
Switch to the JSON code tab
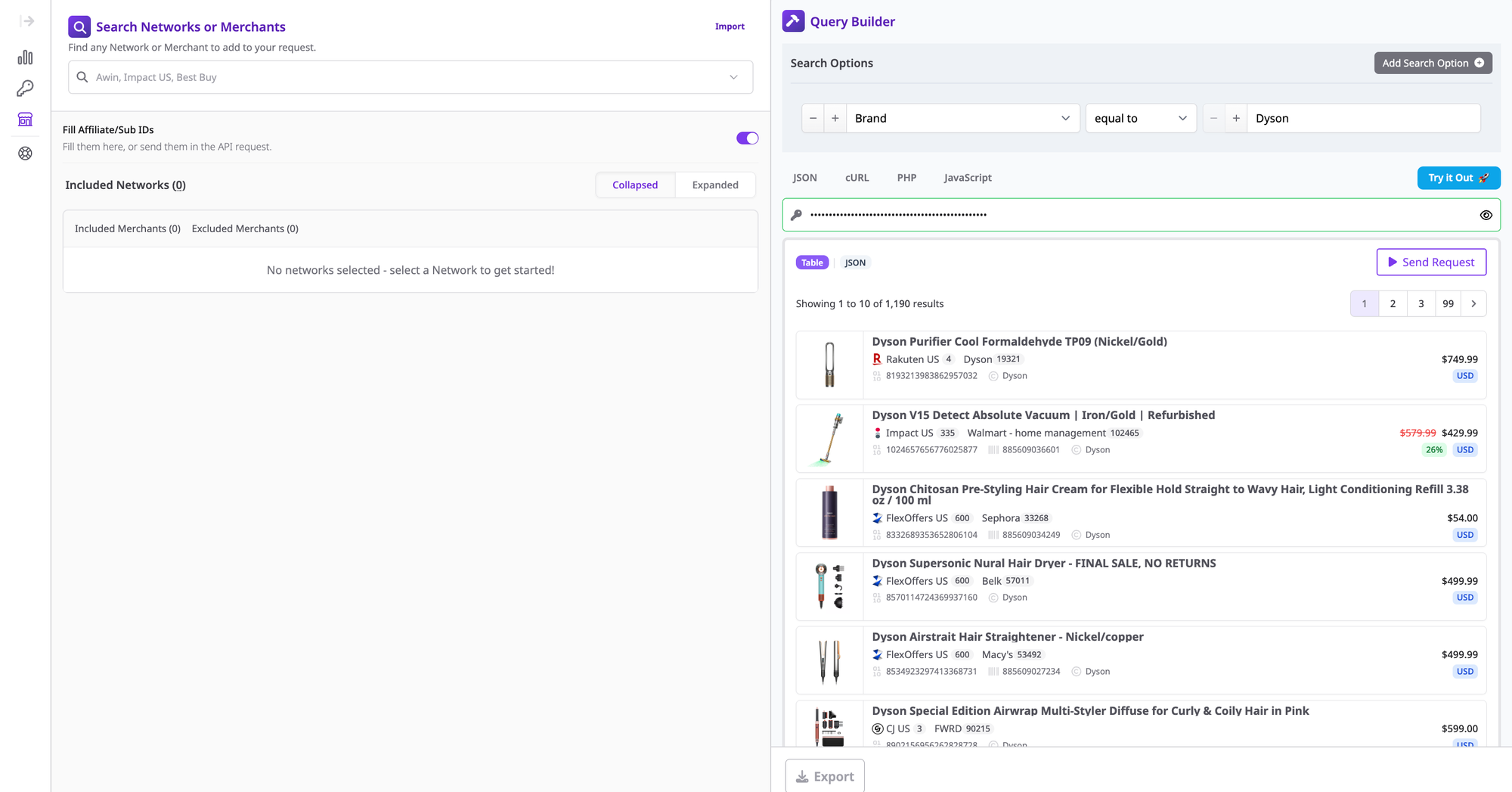coord(804,178)
